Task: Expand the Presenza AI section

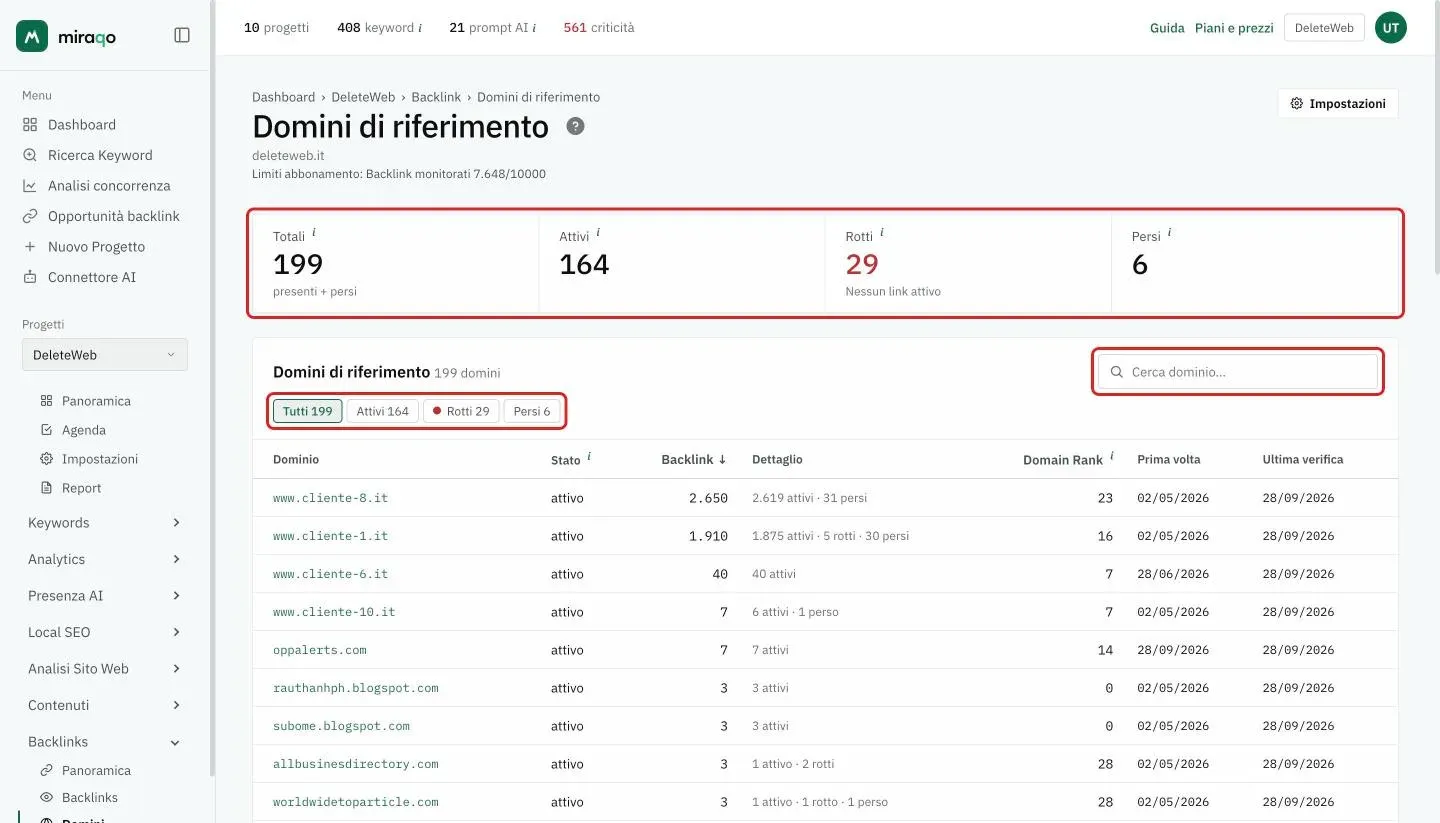Action: pos(104,596)
